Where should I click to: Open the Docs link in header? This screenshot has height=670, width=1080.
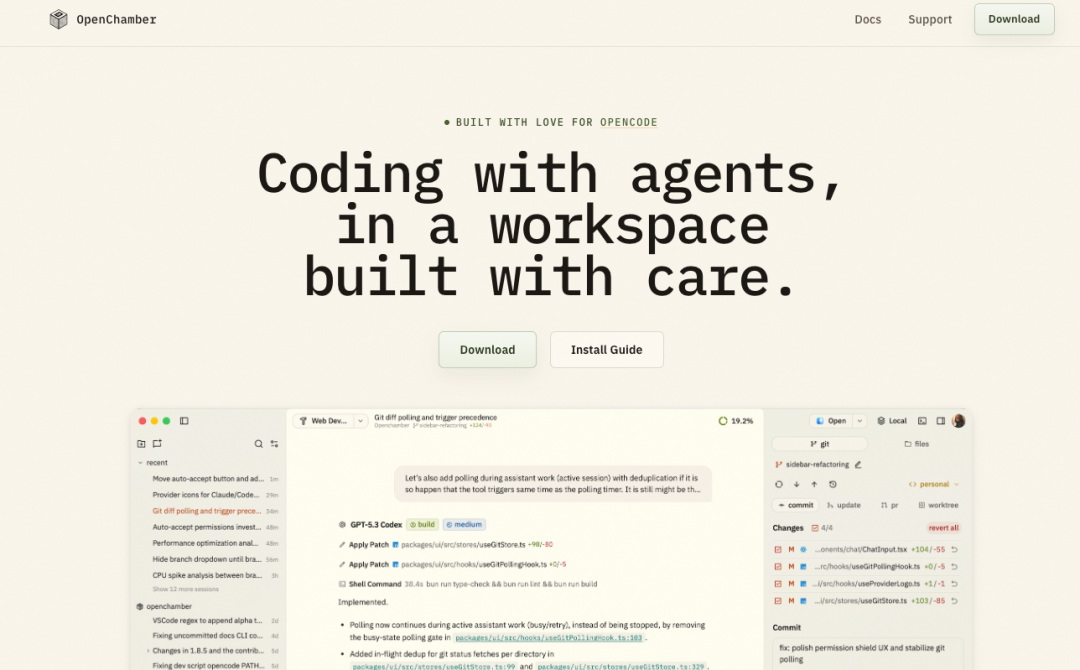click(x=868, y=19)
